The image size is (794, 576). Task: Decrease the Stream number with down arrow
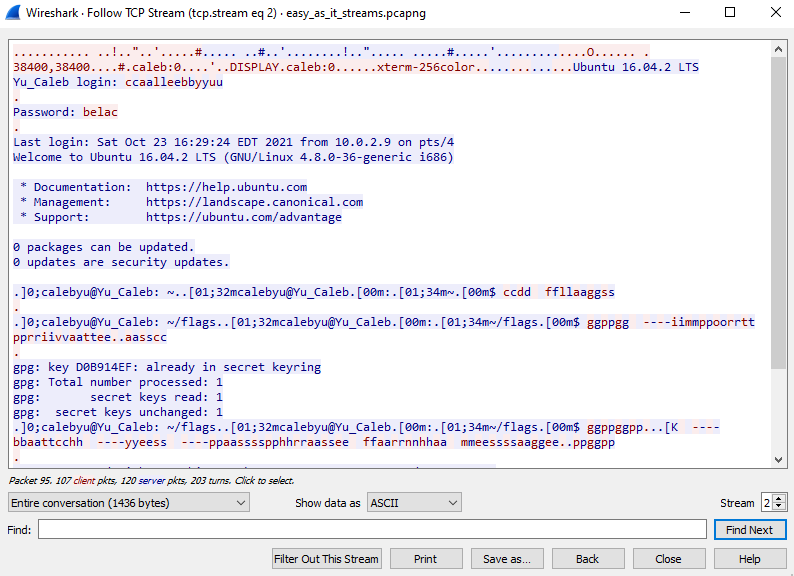pyautogui.click(x=779, y=507)
